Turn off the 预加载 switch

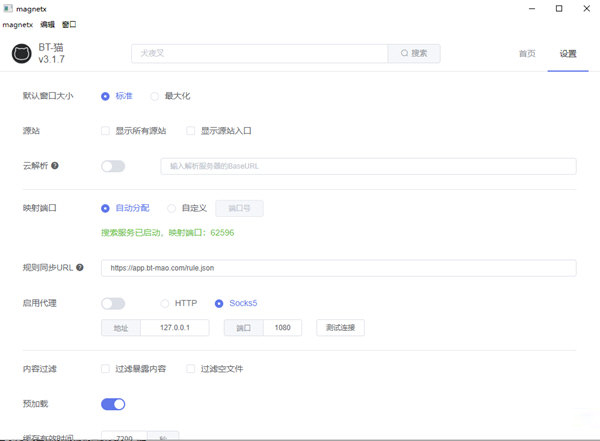pos(113,404)
